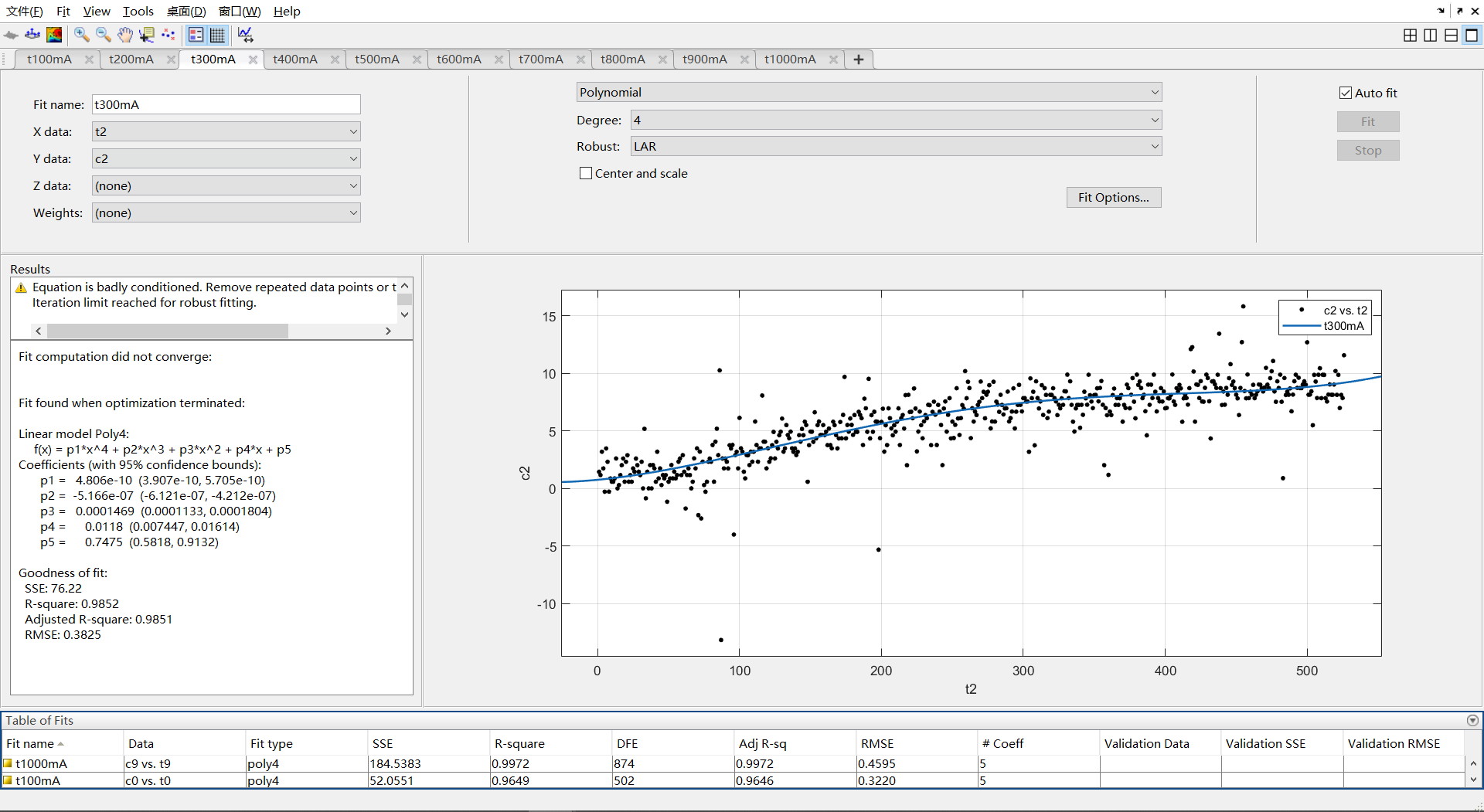Open the View menu

[97, 11]
